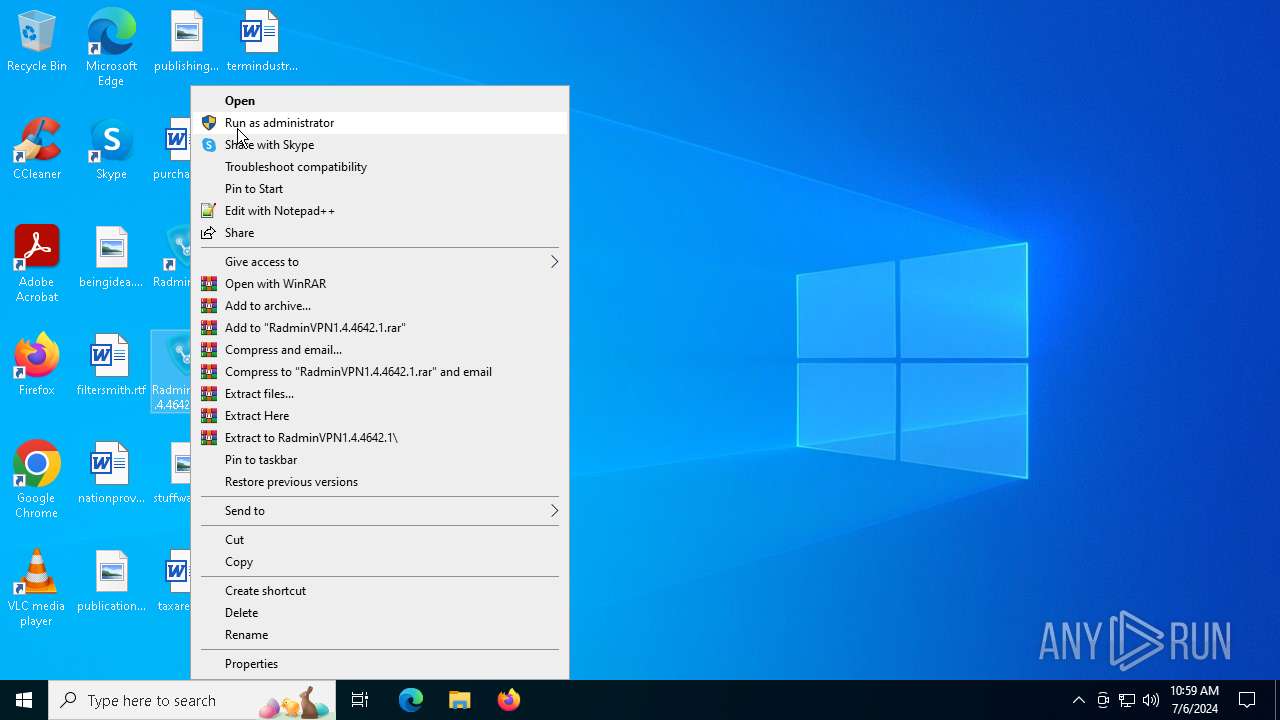
Task: Open the volume control tray icon
Action: [1151, 700]
